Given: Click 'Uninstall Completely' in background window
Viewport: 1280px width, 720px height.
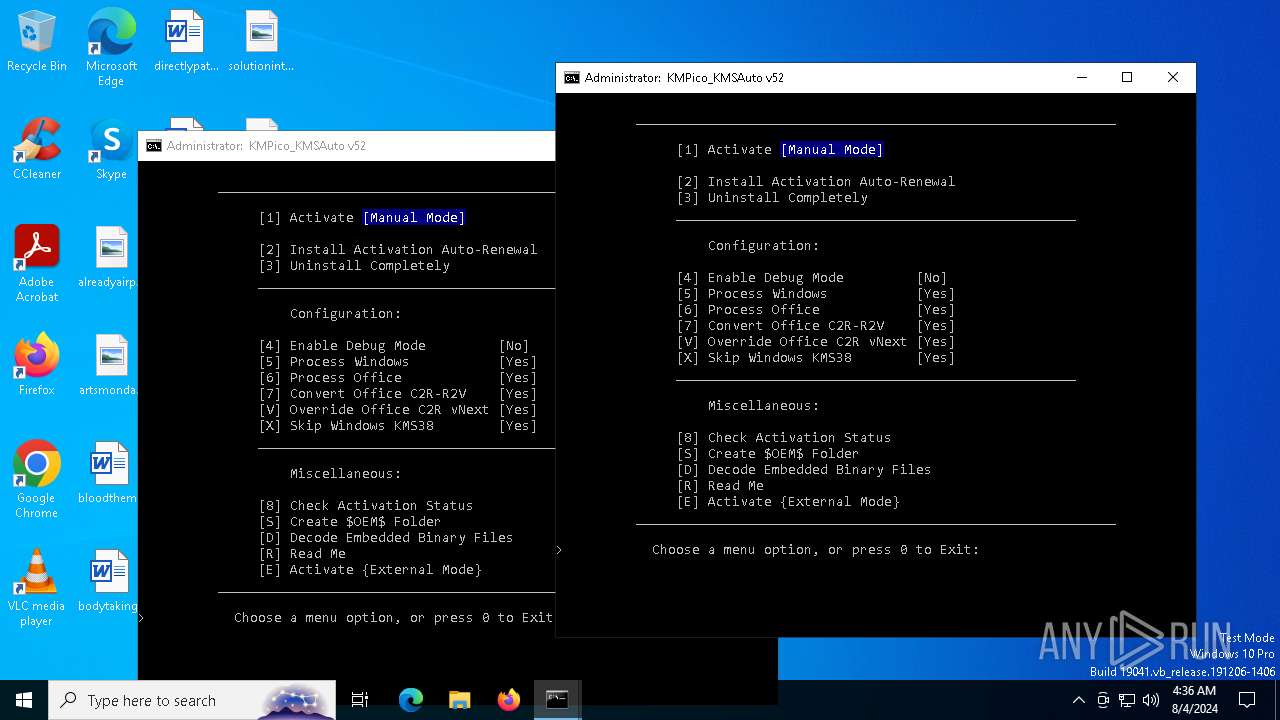Looking at the screenshot, I should (x=370, y=266).
